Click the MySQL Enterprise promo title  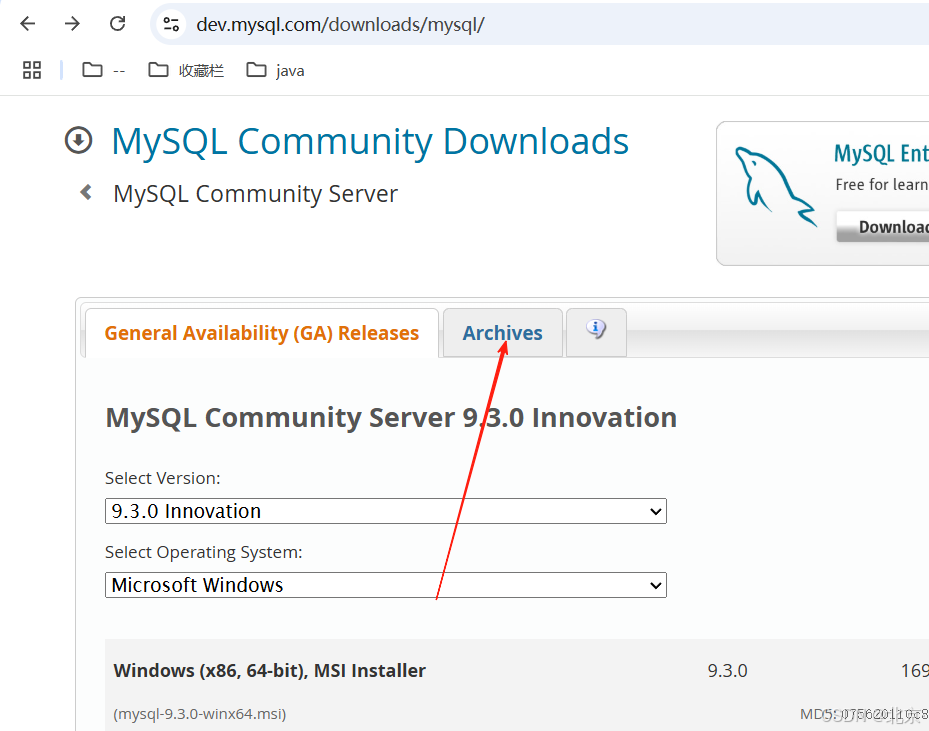pos(882,153)
